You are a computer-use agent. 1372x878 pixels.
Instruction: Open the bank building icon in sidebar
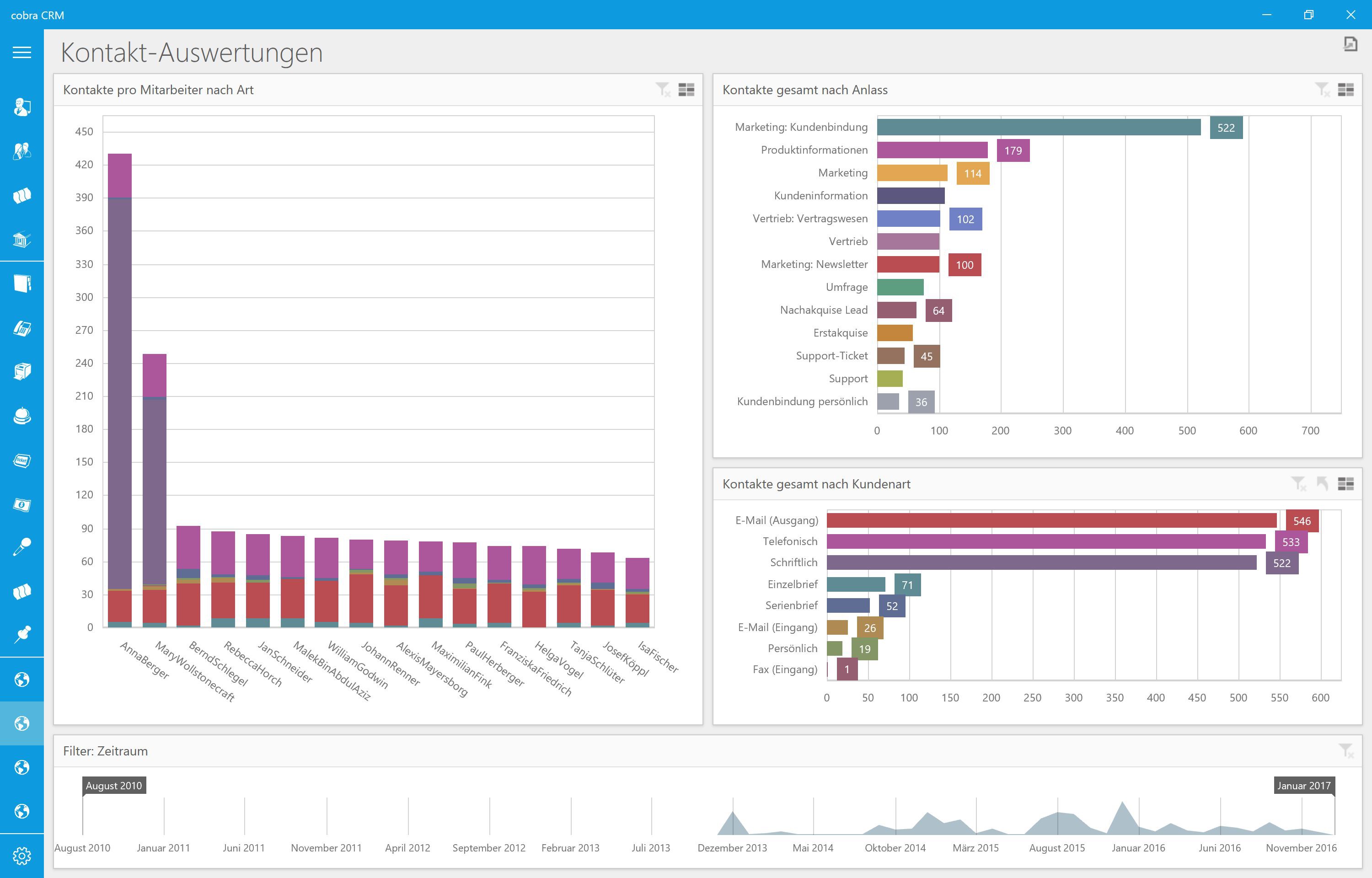[x=21, y=240]
